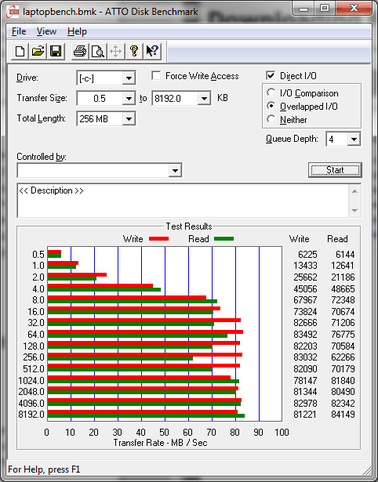Save benchmark using the floppy disk icon
Image resolution: width=378 pixels, height=482 pixels.
tap(55, 51)
